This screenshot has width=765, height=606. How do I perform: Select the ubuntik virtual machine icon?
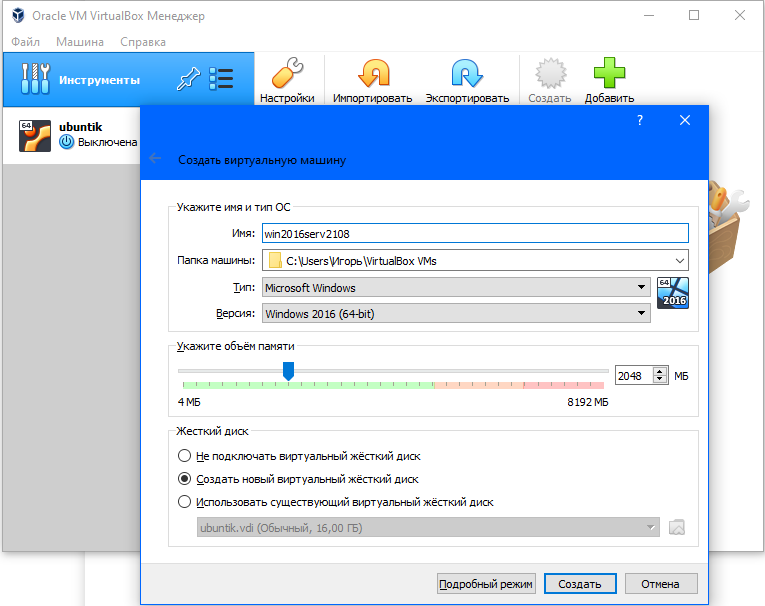coord(35,136)
